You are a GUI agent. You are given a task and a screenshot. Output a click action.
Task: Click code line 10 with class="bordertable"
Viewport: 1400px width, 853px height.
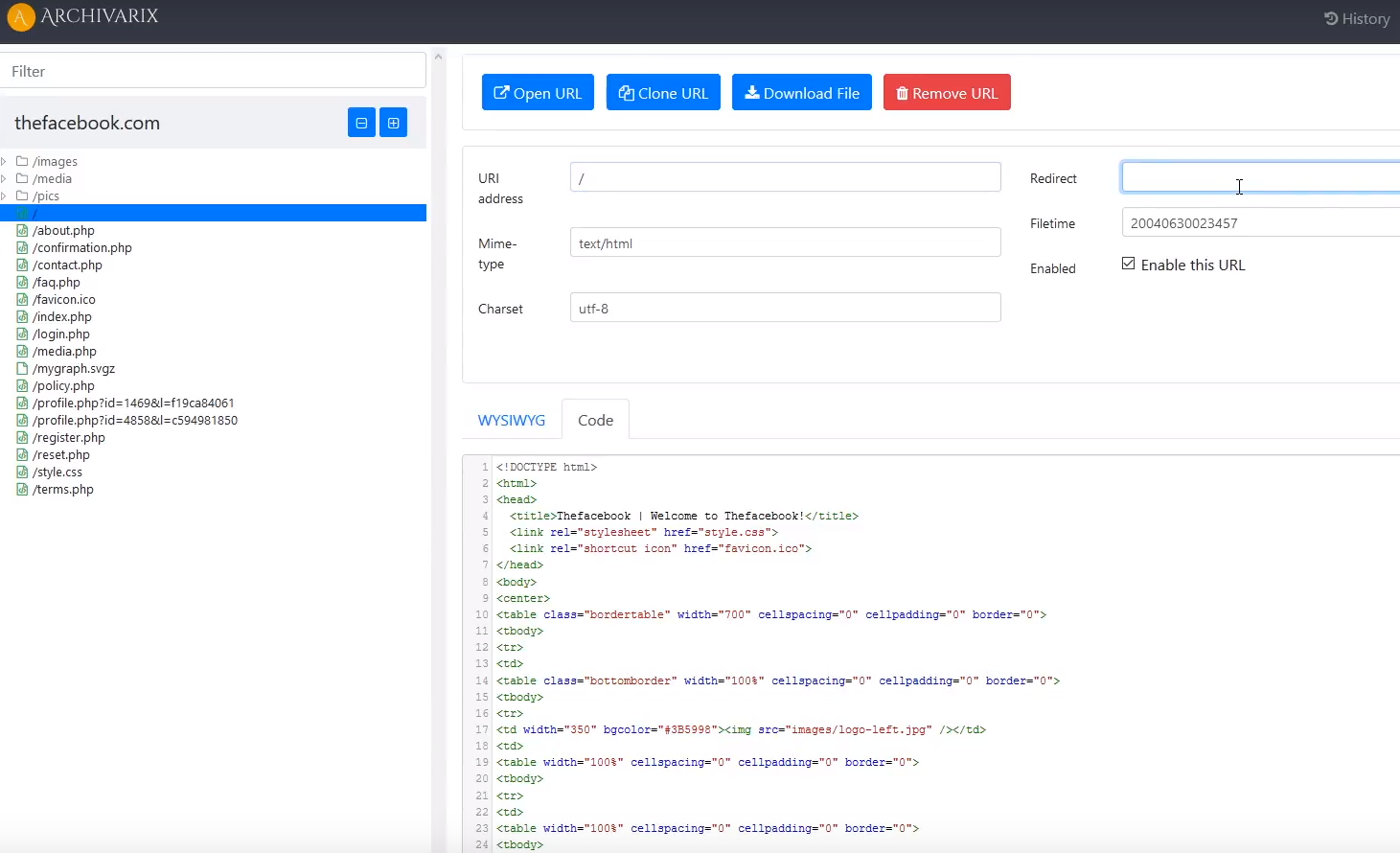point(770,614)
